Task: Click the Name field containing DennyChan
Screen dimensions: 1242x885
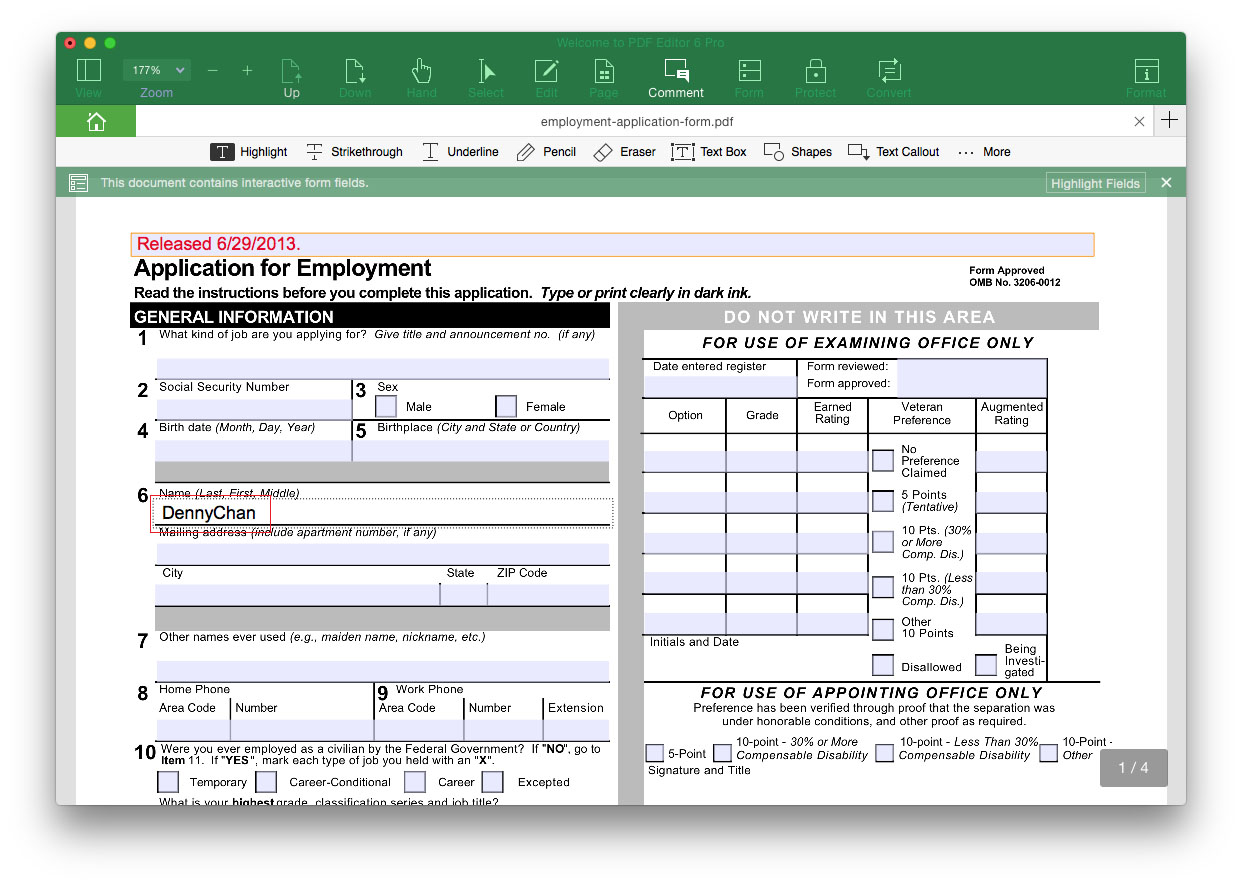Action: (210, 512)
